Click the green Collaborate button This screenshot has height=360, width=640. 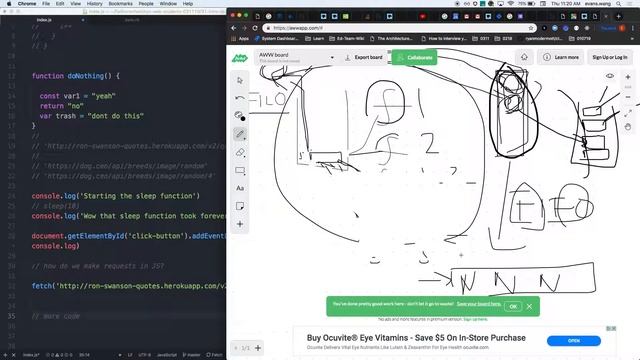pos(415,58)
